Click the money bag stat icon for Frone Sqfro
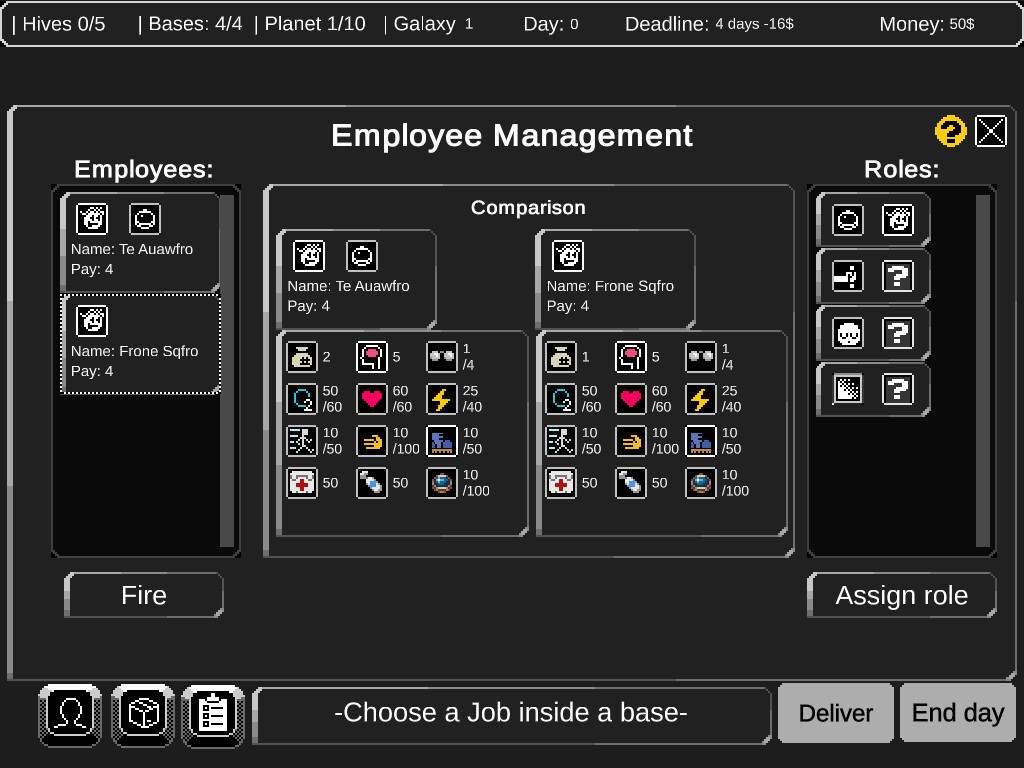Viewport: 1024px width, 768px height. tap(561, 356)
